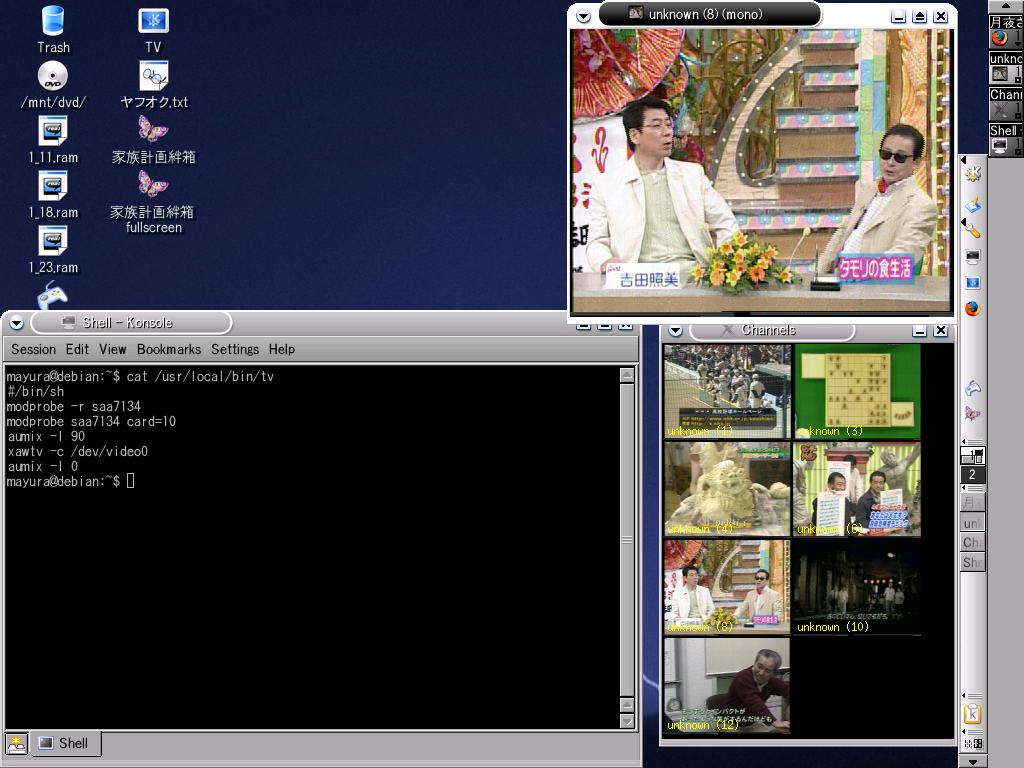1024x768 pixels.
Task: Open the Channels window menu arrow
Action: 676,331
